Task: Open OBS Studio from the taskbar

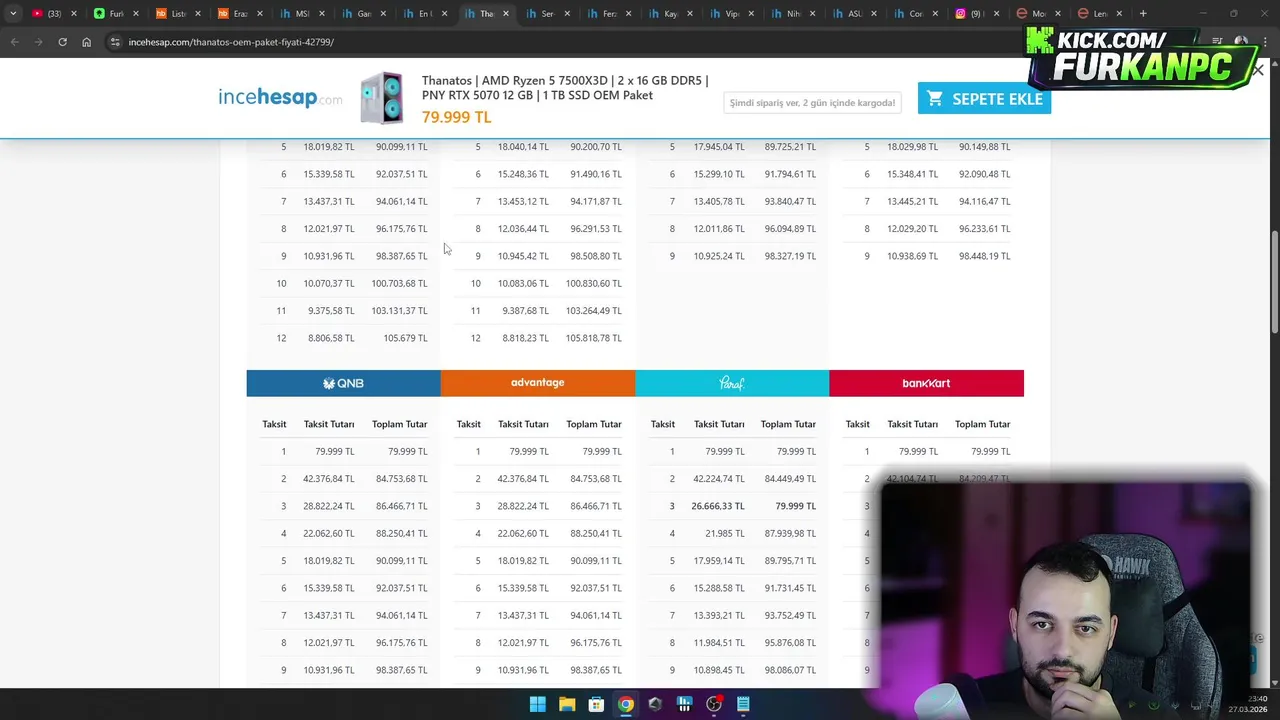Action: click(714, 704)
